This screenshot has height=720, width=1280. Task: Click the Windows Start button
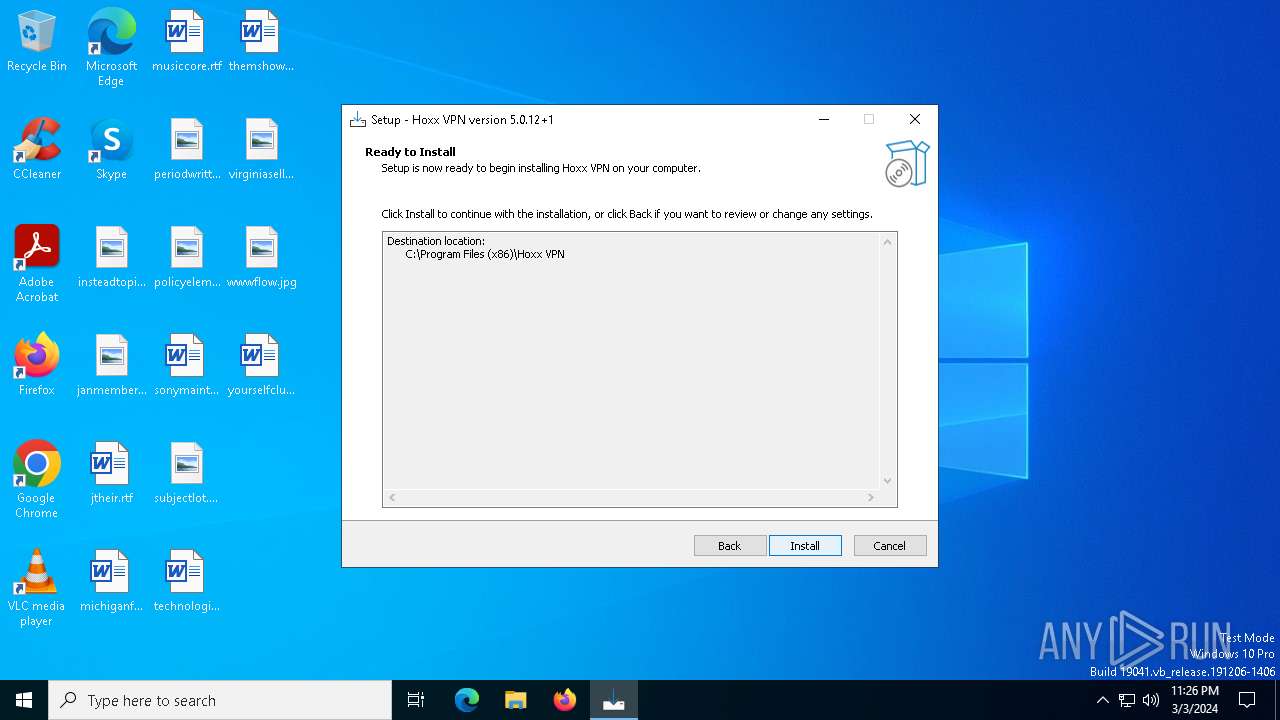24,700
